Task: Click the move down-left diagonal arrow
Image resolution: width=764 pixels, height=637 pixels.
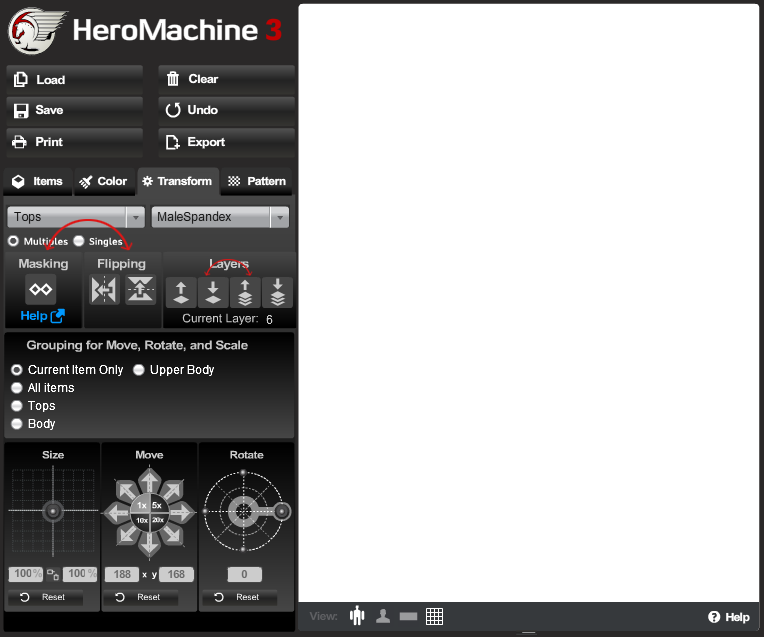Action: [x=127, y=535]
